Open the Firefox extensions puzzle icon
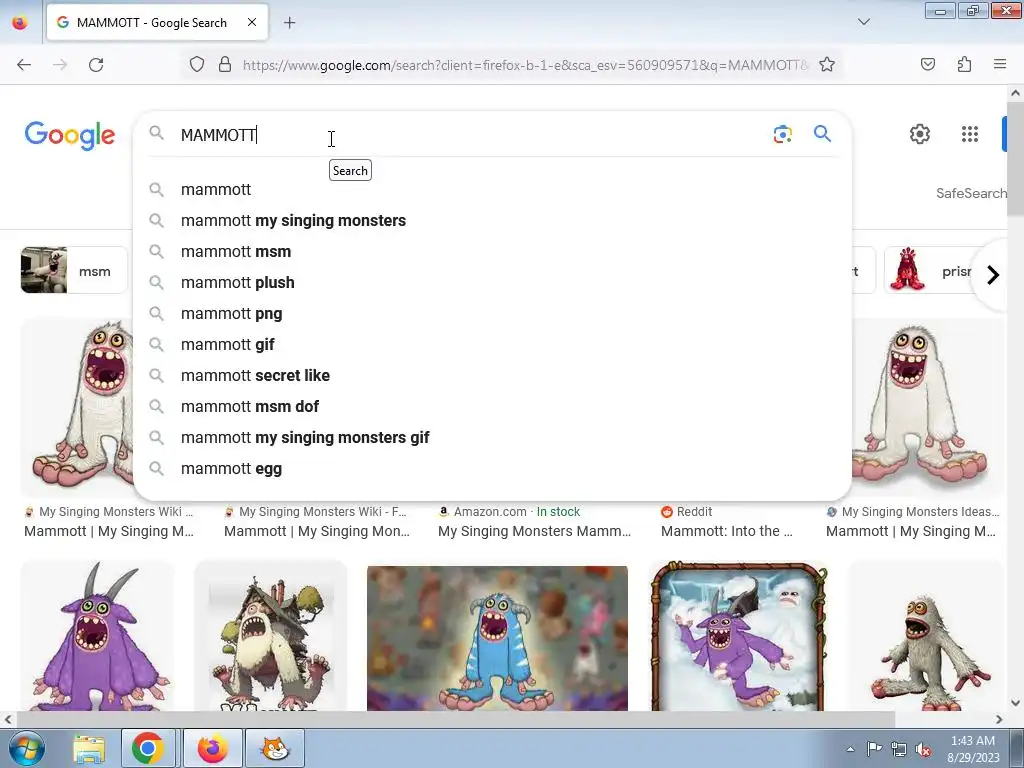Image resolution: width=1024 pixels, height=768 pixels. click(x=965, y=65)
